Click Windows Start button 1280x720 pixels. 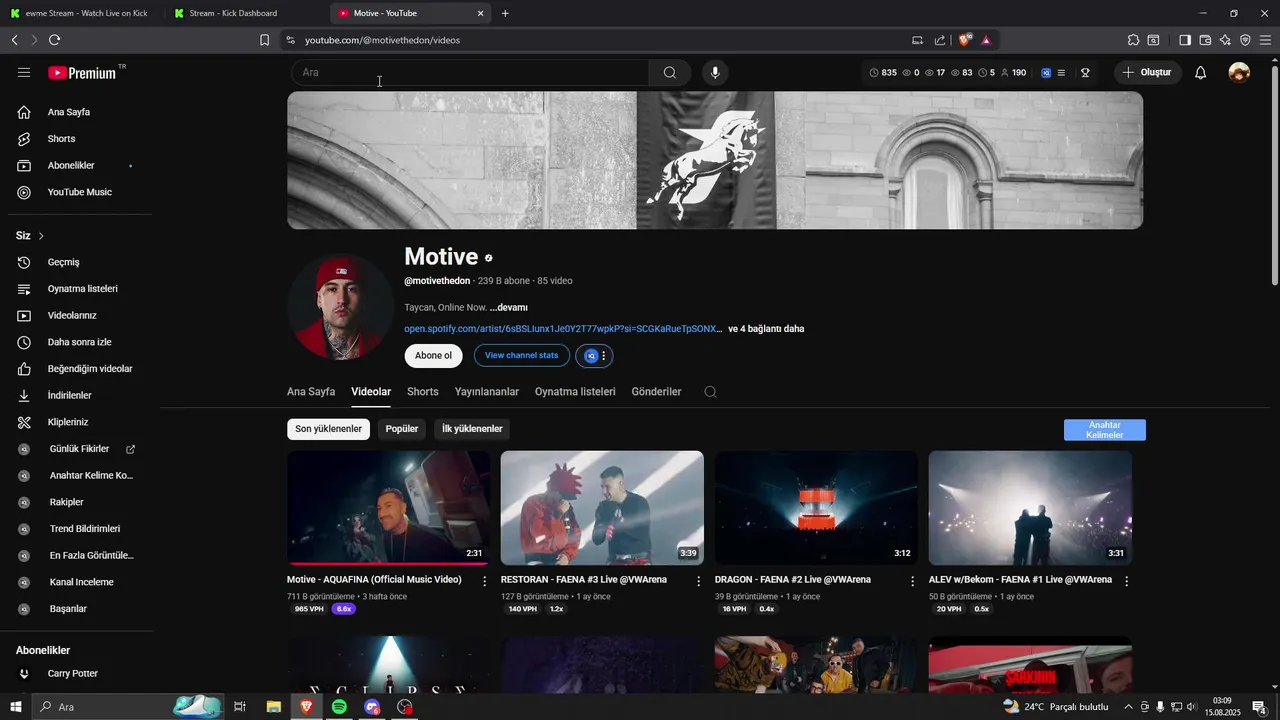(15, 707)
